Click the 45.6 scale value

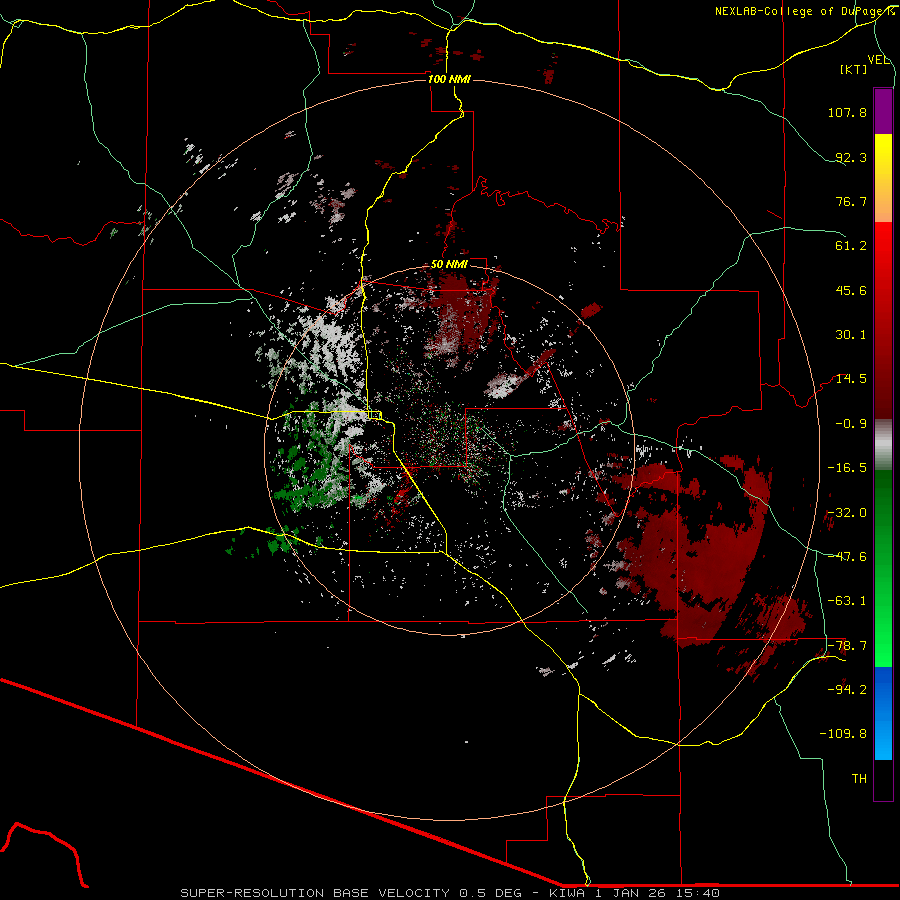[x=851, y=290]
